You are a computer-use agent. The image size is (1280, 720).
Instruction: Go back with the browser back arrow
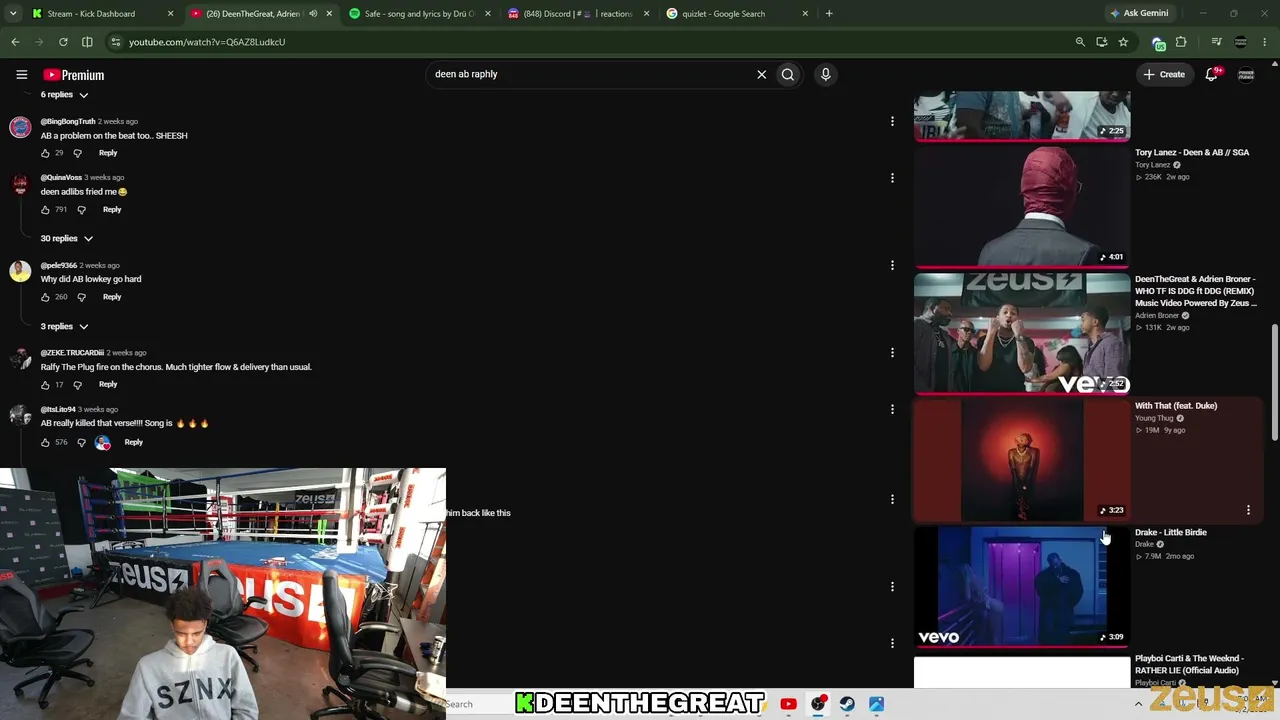pyautogui.click(x=15, y=42)
